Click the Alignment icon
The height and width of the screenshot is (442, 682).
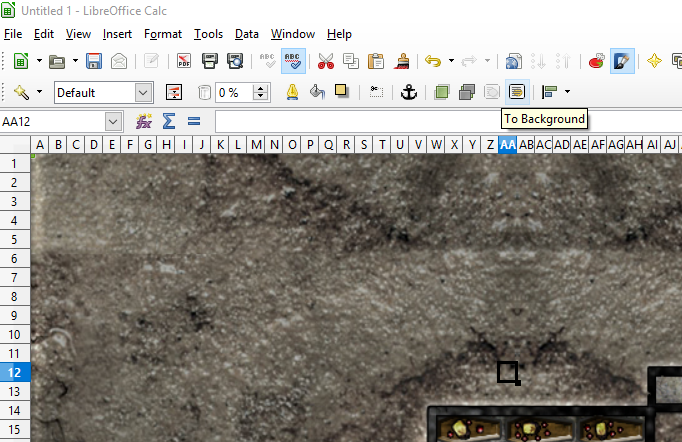click(x=550, y=92)
